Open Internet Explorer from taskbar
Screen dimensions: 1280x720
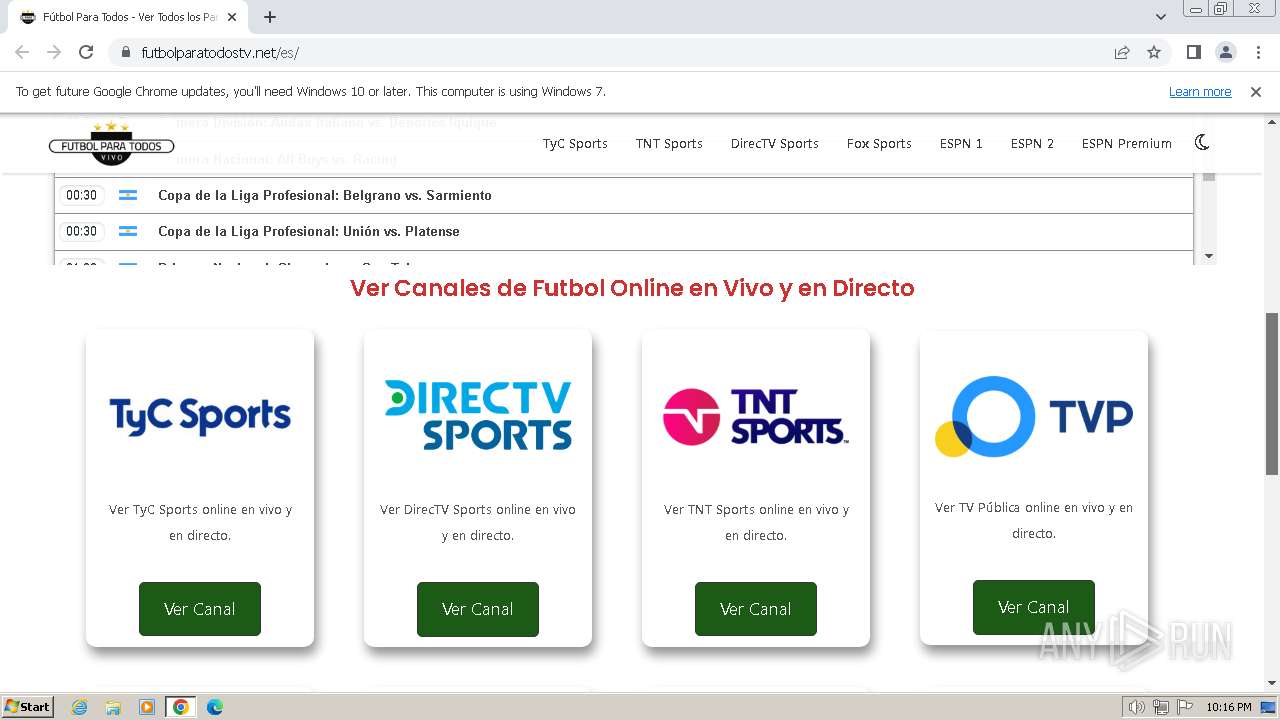[80, 707]
